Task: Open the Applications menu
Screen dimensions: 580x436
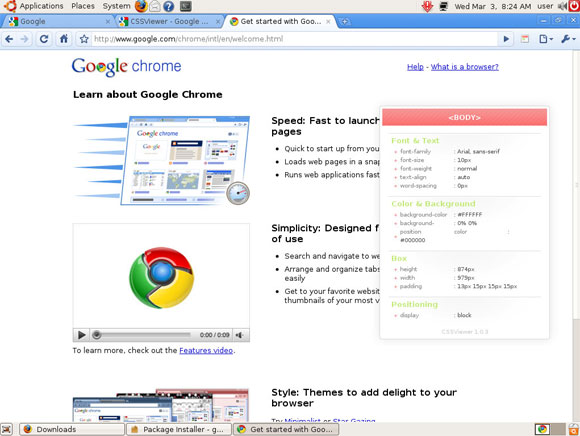Action: (41, 6)
